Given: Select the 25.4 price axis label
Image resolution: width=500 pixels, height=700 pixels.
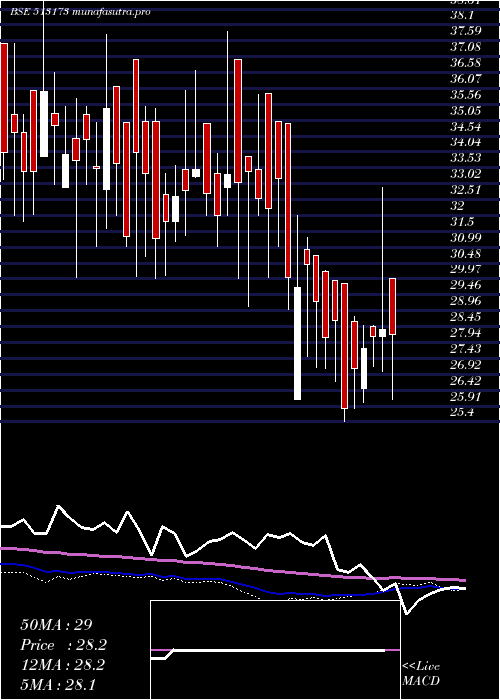Looking at the screenshot, I should (x=461, y=412).
